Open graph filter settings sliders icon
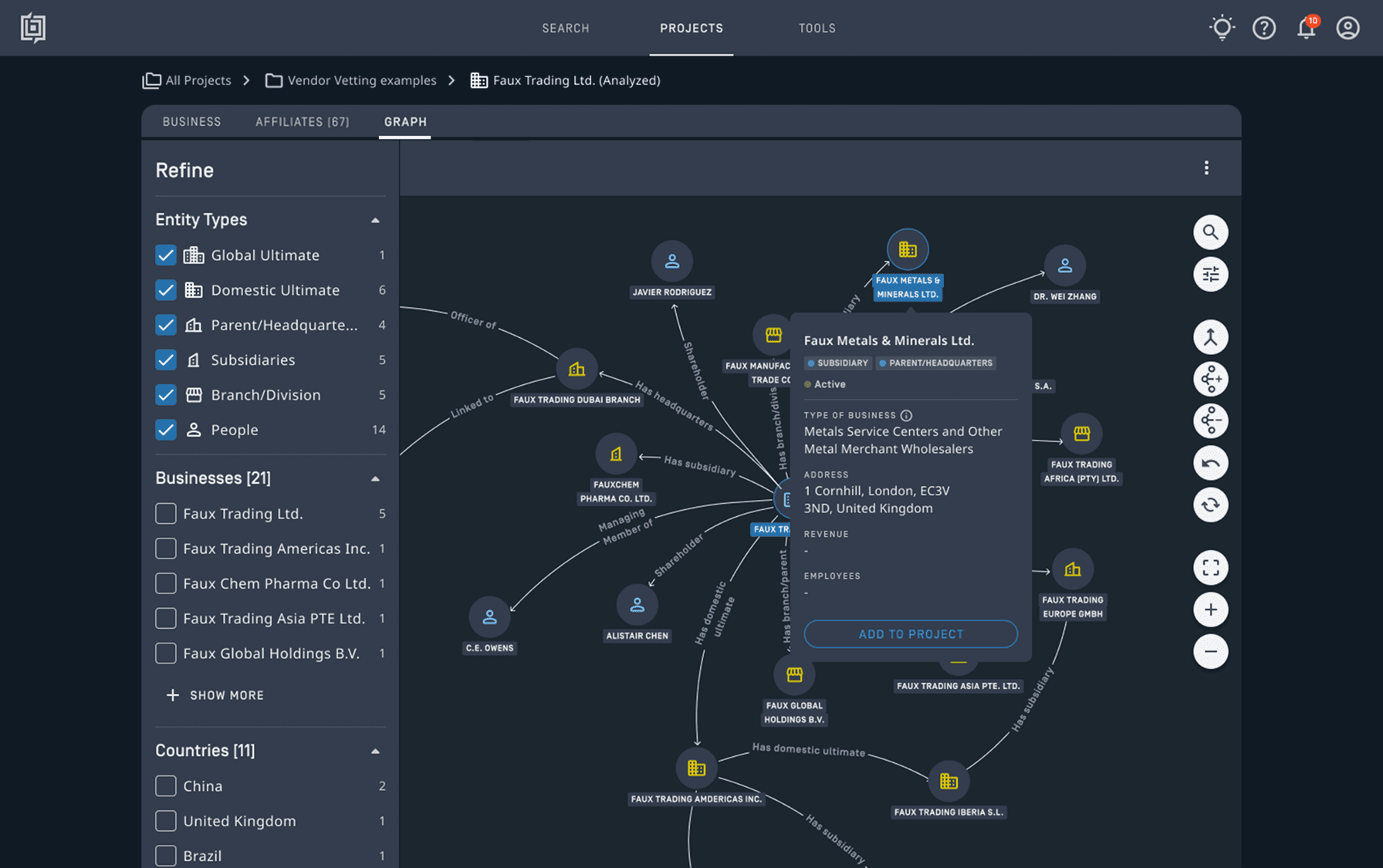 1210,274
